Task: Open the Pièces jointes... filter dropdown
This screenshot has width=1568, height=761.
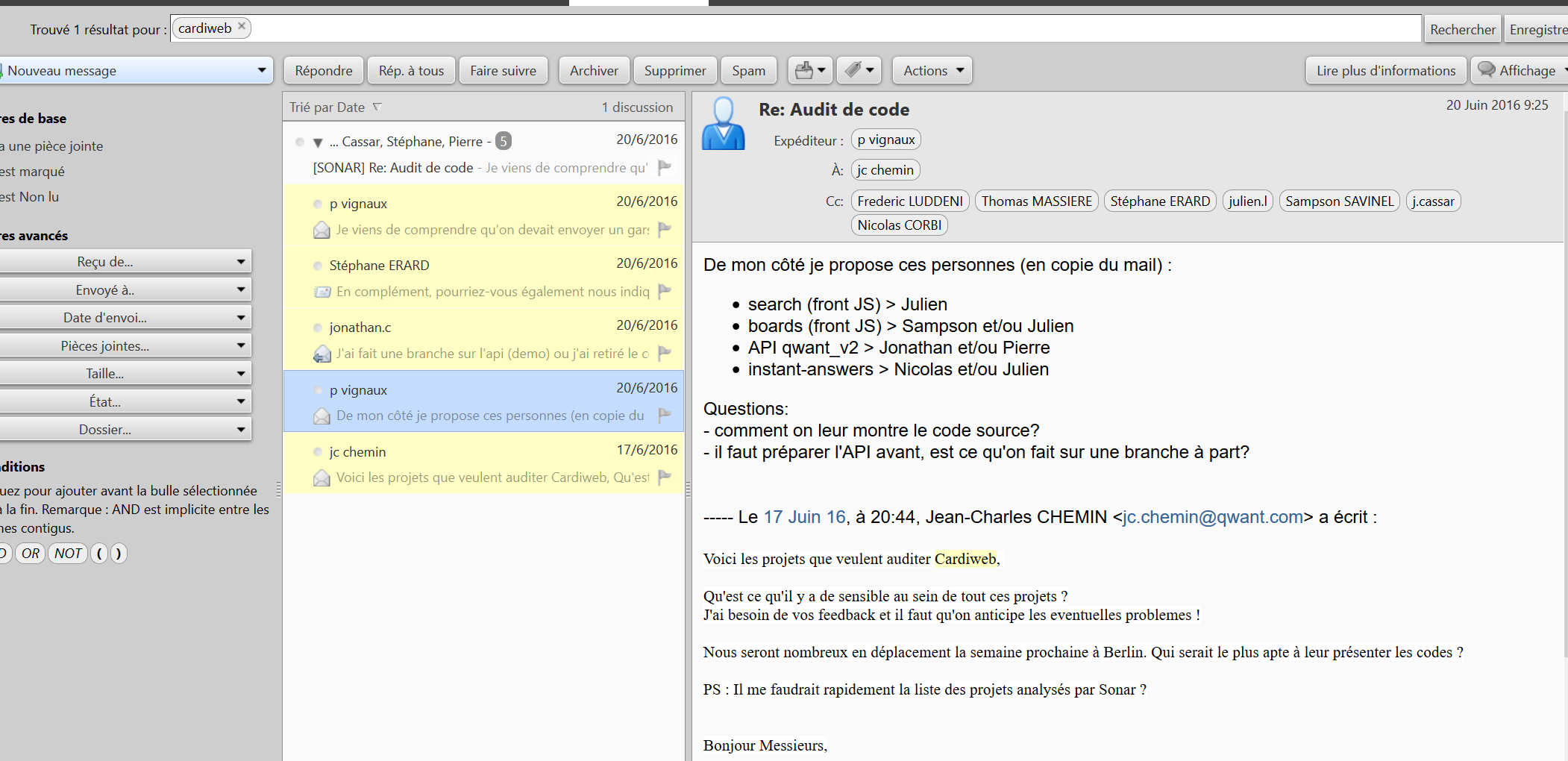Action: pos(124,345)
